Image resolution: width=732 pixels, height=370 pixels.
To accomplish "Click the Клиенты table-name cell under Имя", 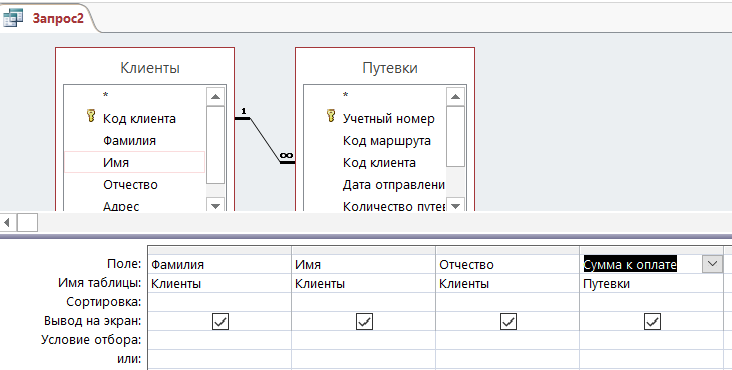I will 363,284.
